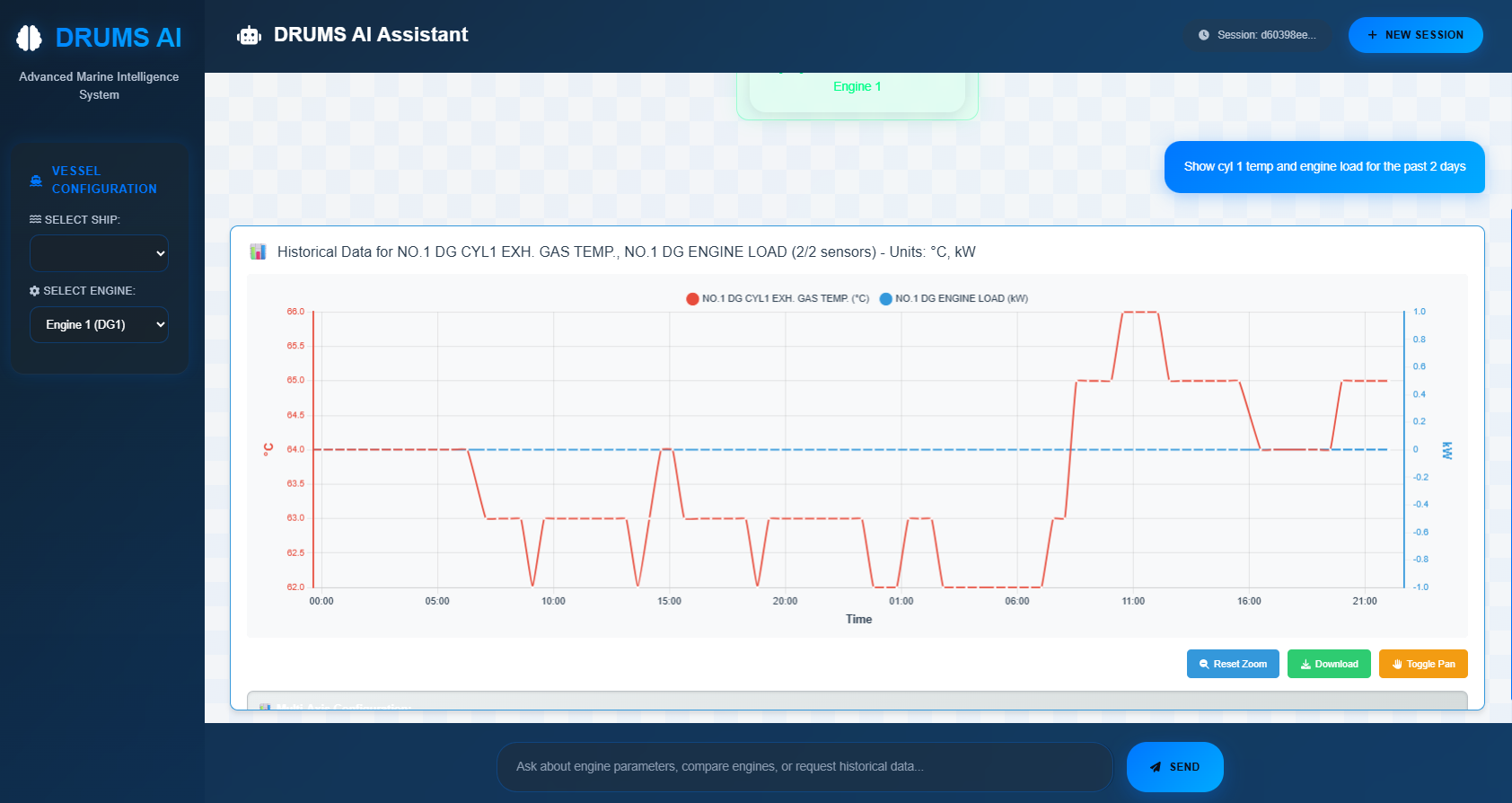Toggle pan mode on the chart

click(1422, 664)
